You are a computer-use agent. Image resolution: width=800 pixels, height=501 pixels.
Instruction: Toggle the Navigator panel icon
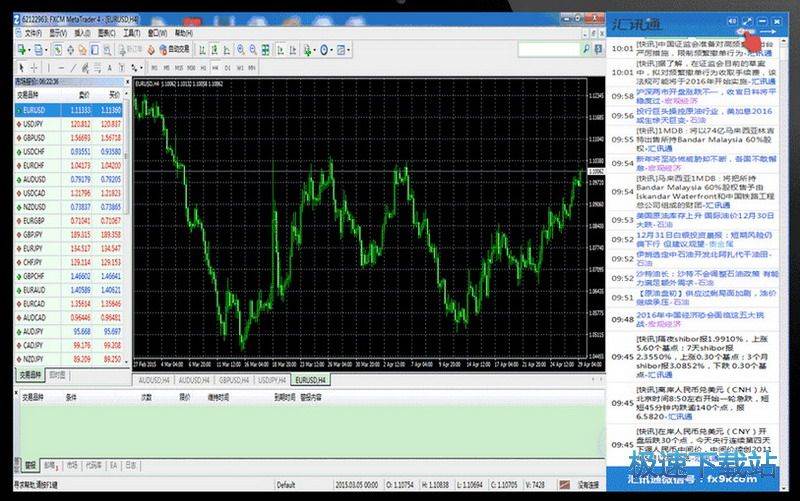[82, 50]
